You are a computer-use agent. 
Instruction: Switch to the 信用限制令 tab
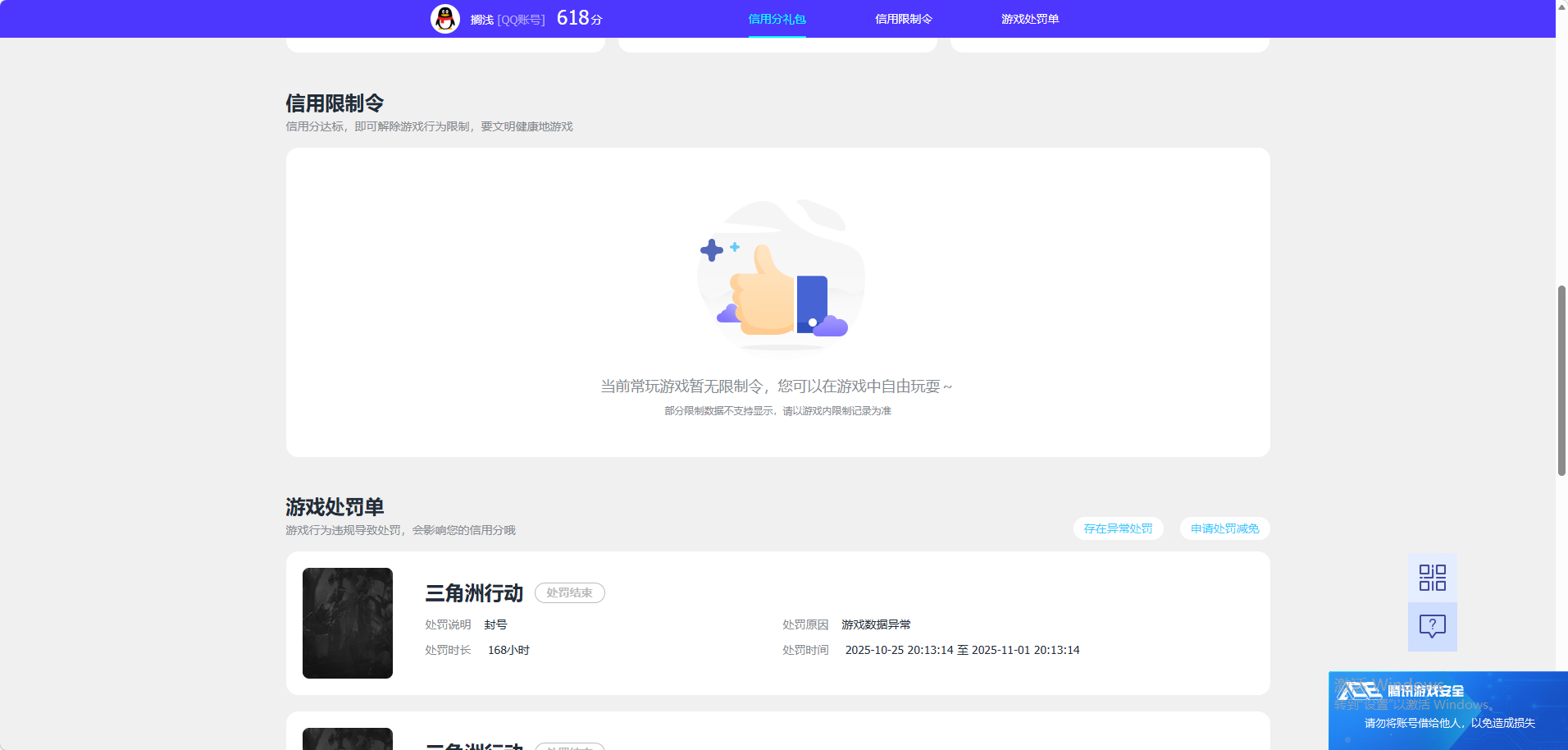point(903,18)
